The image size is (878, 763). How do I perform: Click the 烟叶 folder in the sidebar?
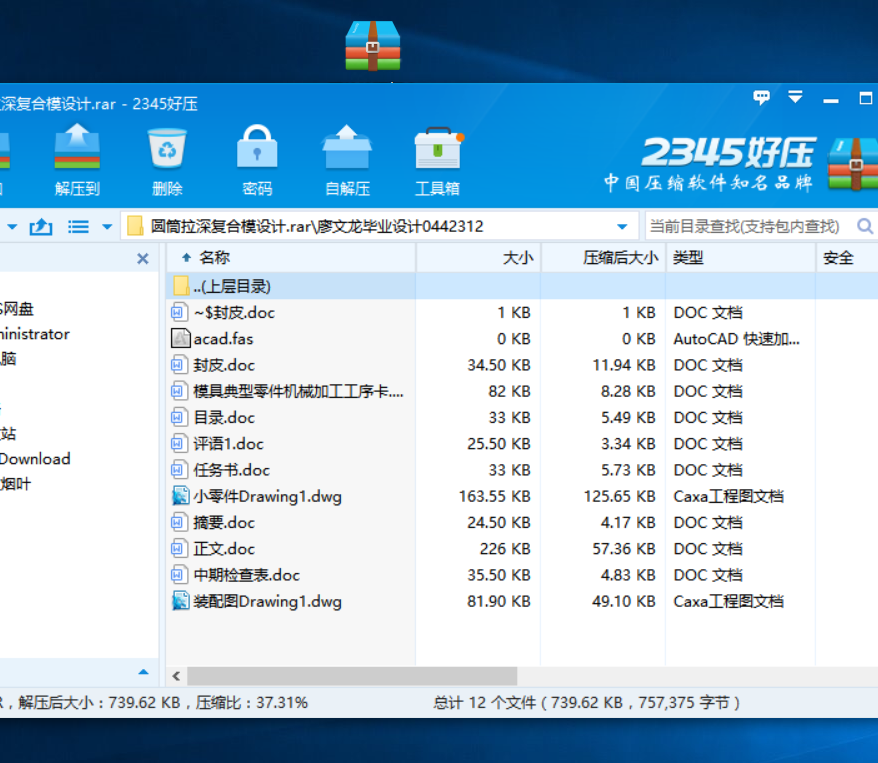(x=16, y=484)
